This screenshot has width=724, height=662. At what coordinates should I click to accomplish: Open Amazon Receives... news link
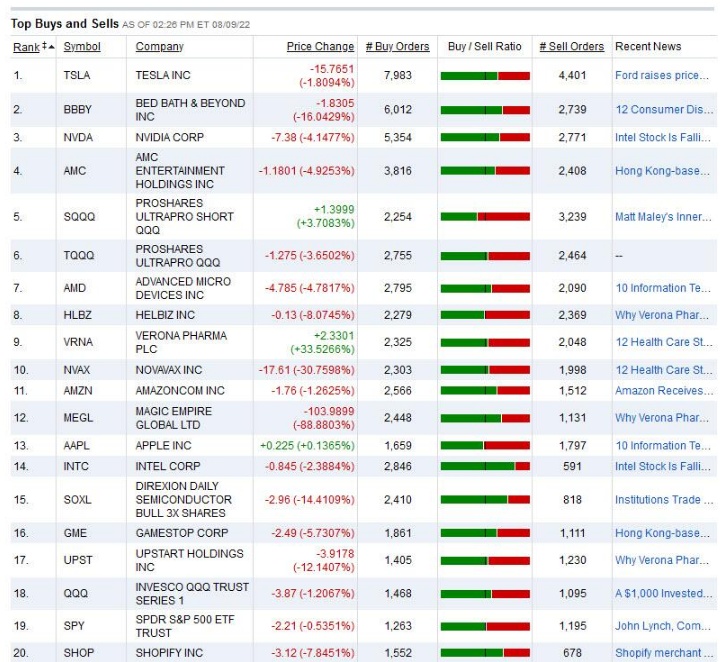(x=664, y=391)
